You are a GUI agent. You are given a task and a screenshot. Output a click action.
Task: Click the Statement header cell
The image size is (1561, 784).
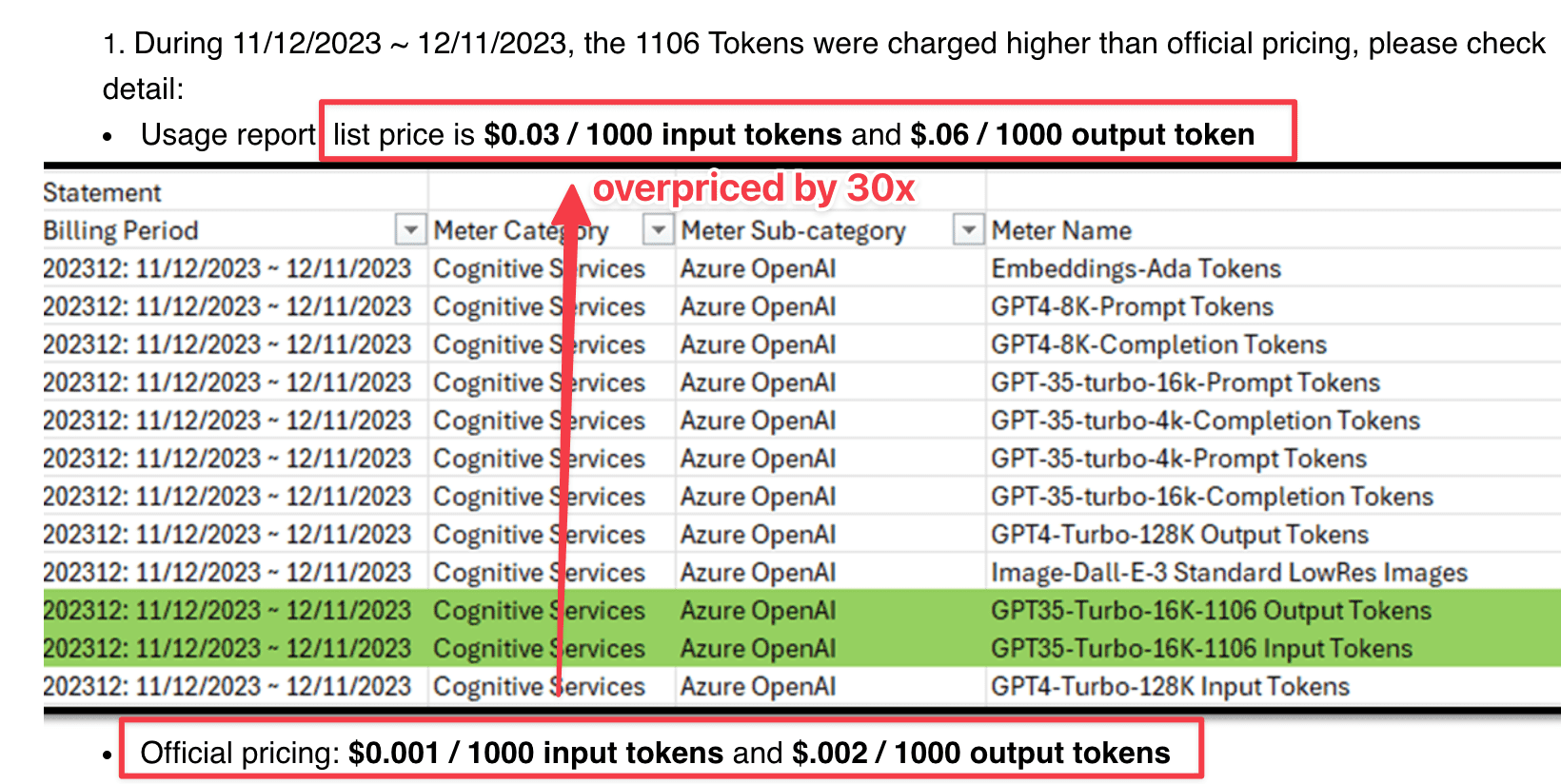pos(102,193)
